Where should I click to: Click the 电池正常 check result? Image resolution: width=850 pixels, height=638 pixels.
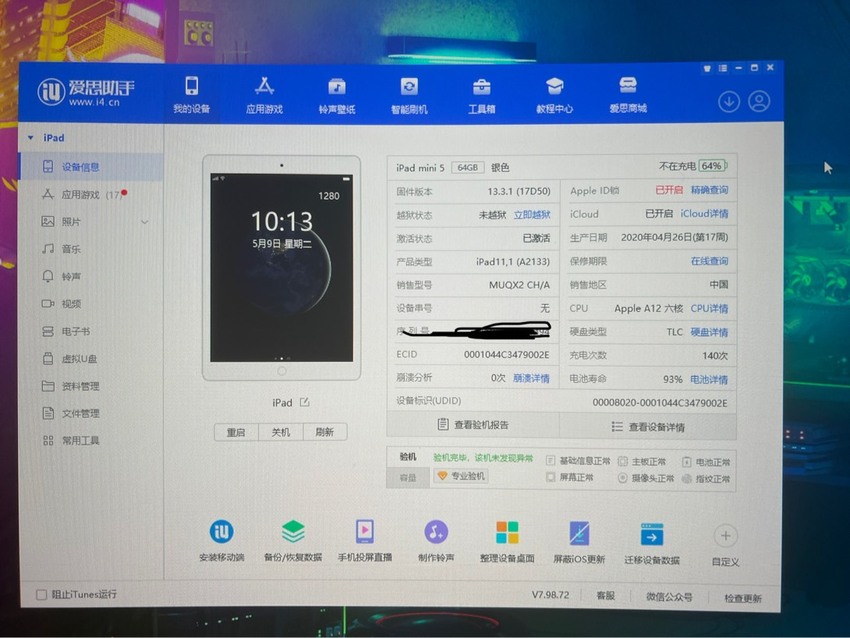point(706,462)
